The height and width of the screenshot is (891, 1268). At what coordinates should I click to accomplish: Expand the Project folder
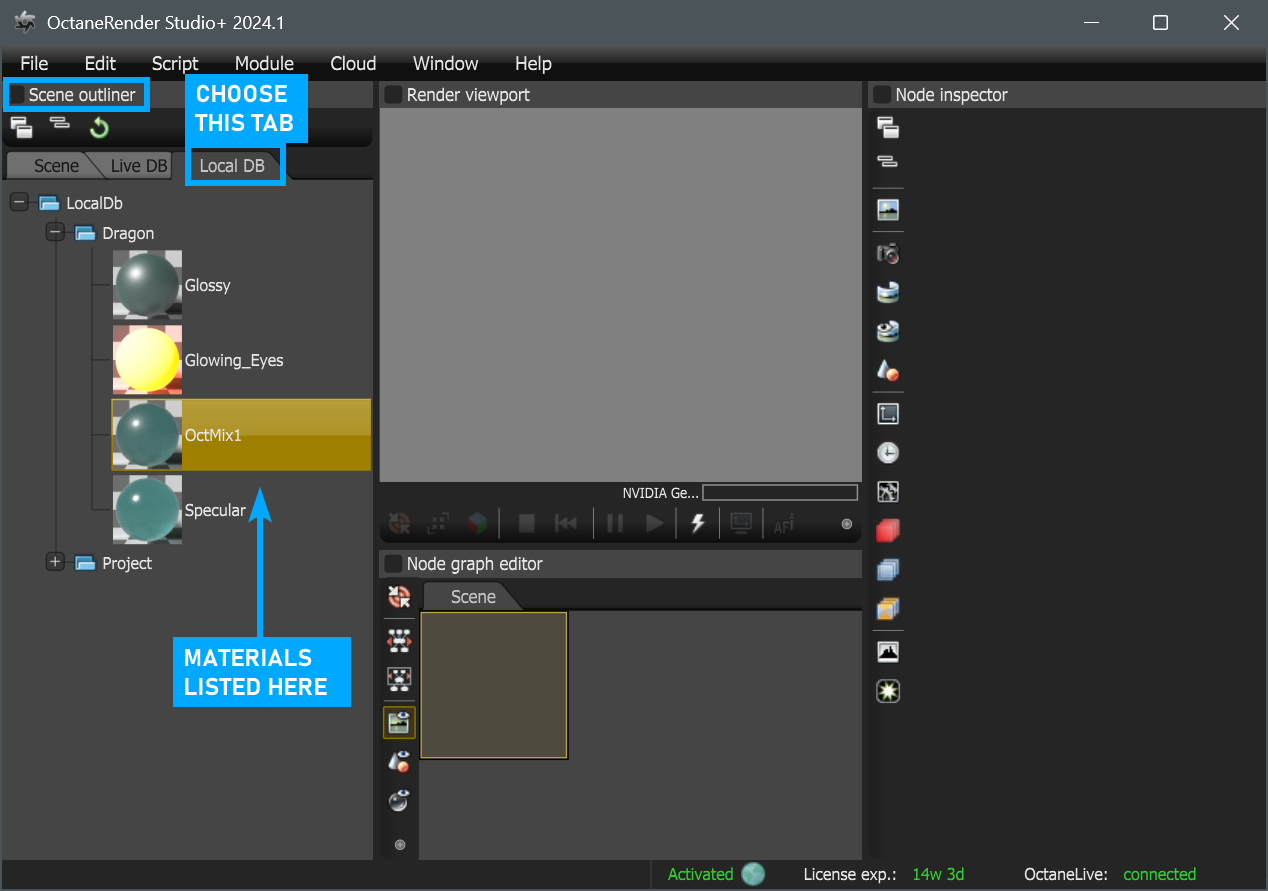(55, 562)
